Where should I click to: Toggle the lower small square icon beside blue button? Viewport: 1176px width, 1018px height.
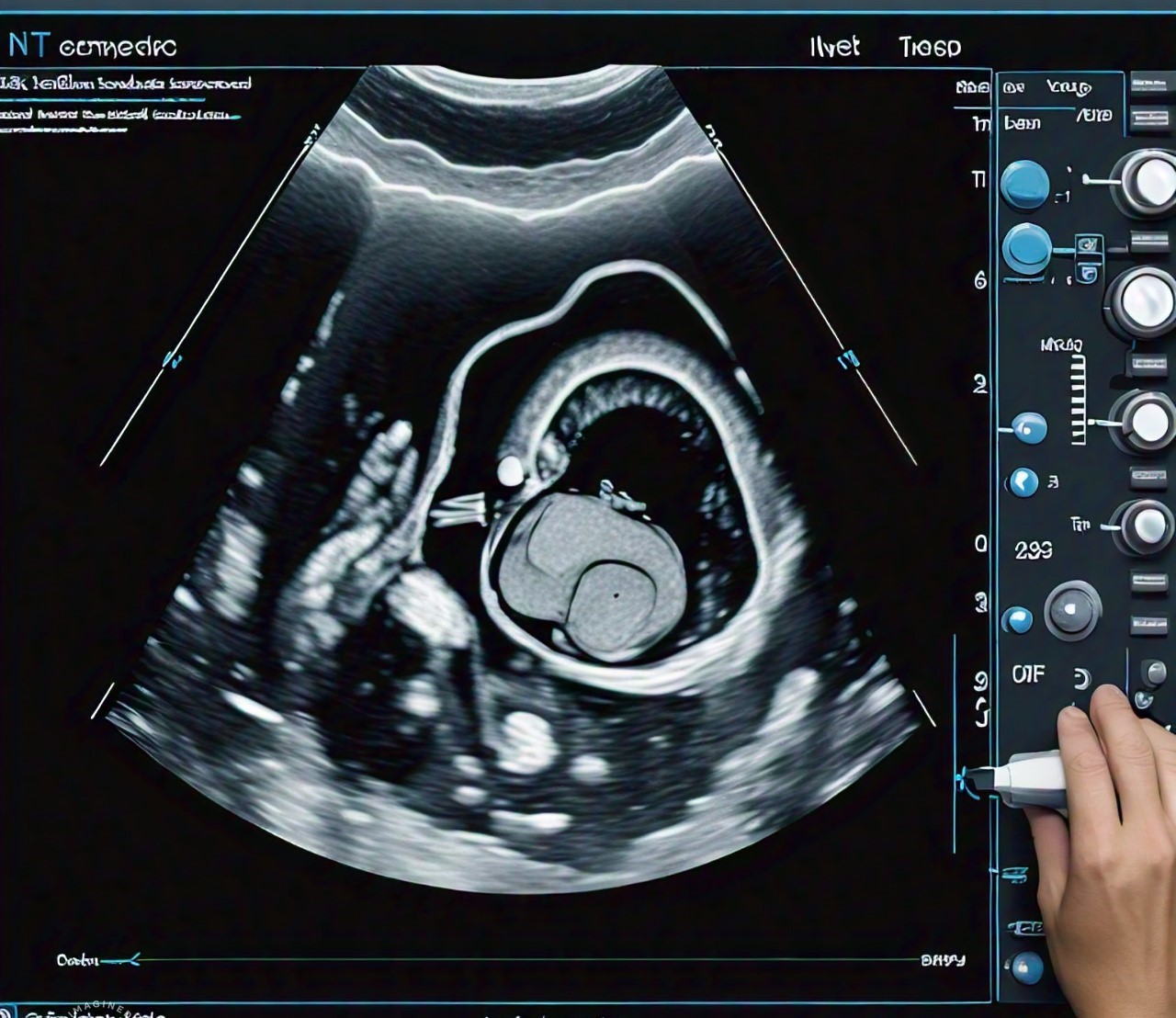click(x=1089, y=274)
